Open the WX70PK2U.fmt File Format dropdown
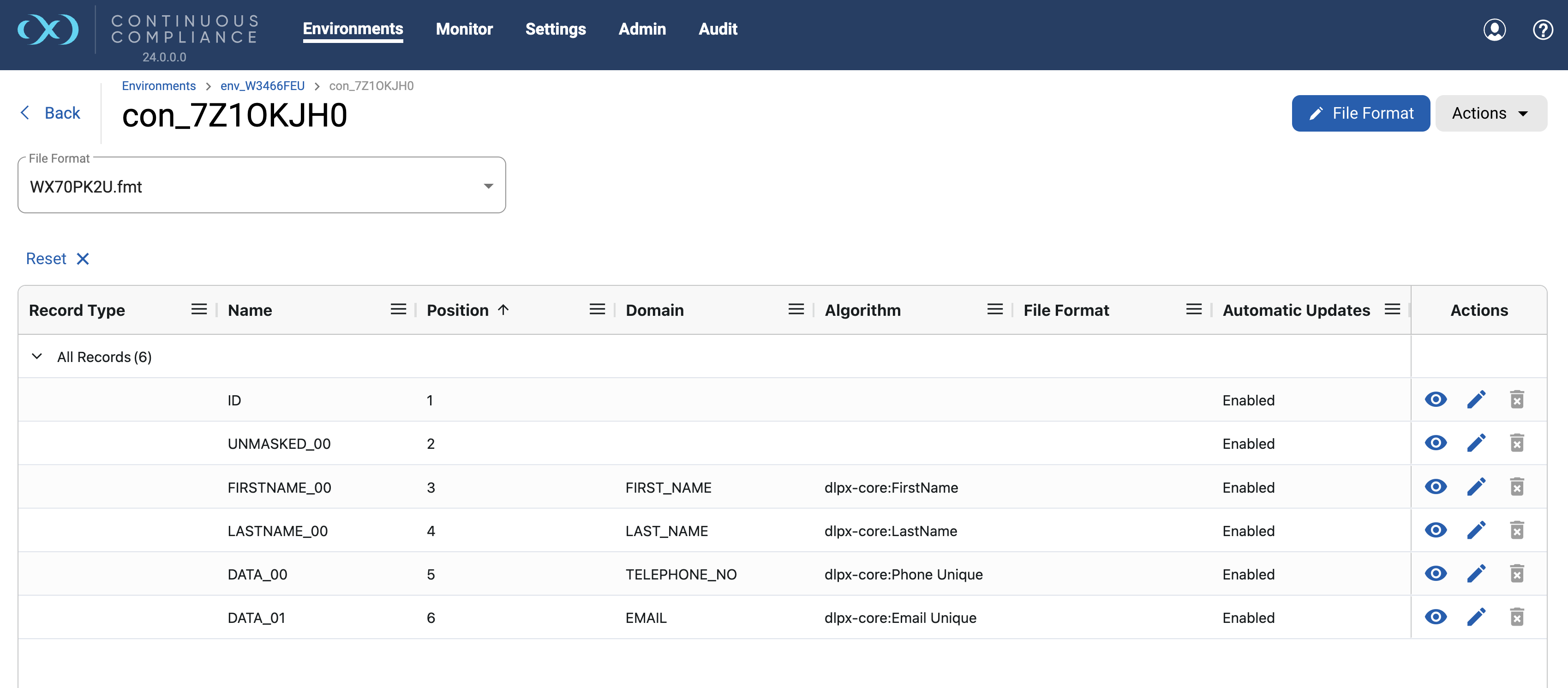 pos(262,186)
